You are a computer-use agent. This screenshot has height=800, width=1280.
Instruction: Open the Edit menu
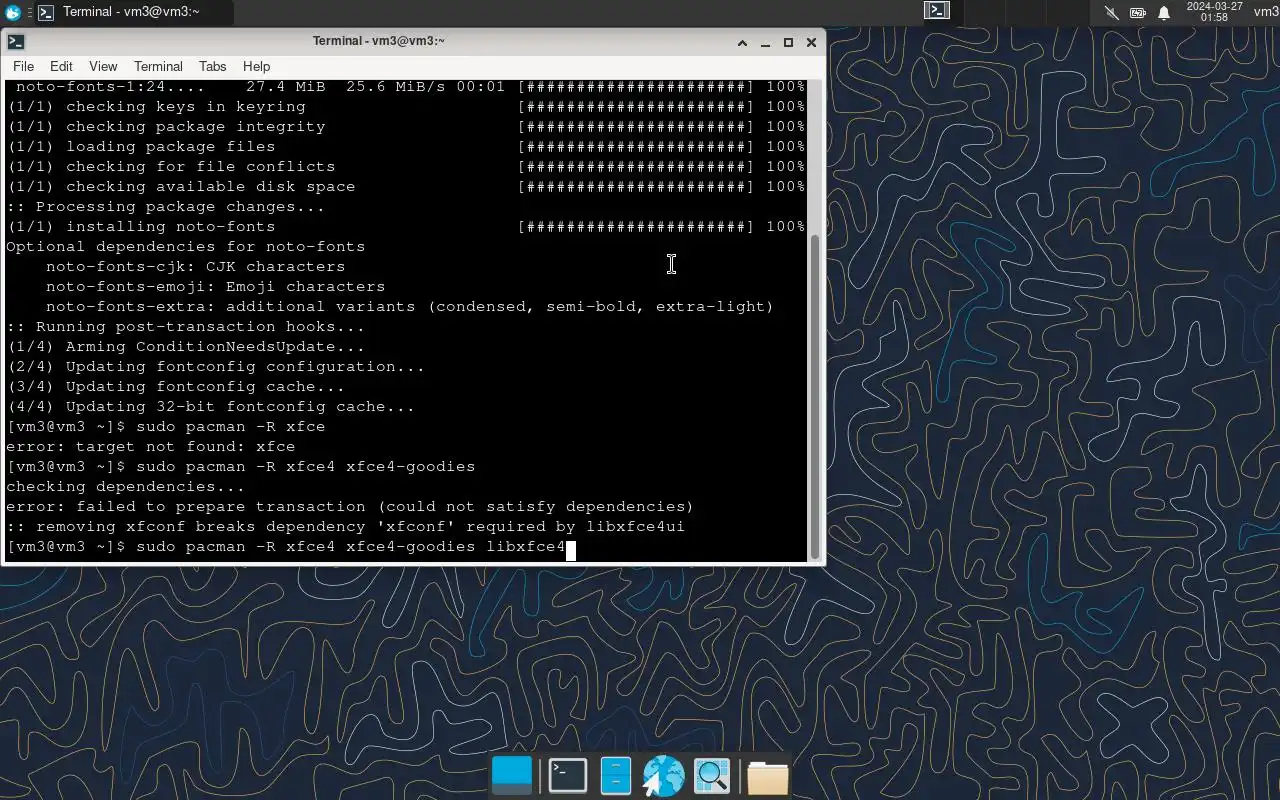click(61, 66)
